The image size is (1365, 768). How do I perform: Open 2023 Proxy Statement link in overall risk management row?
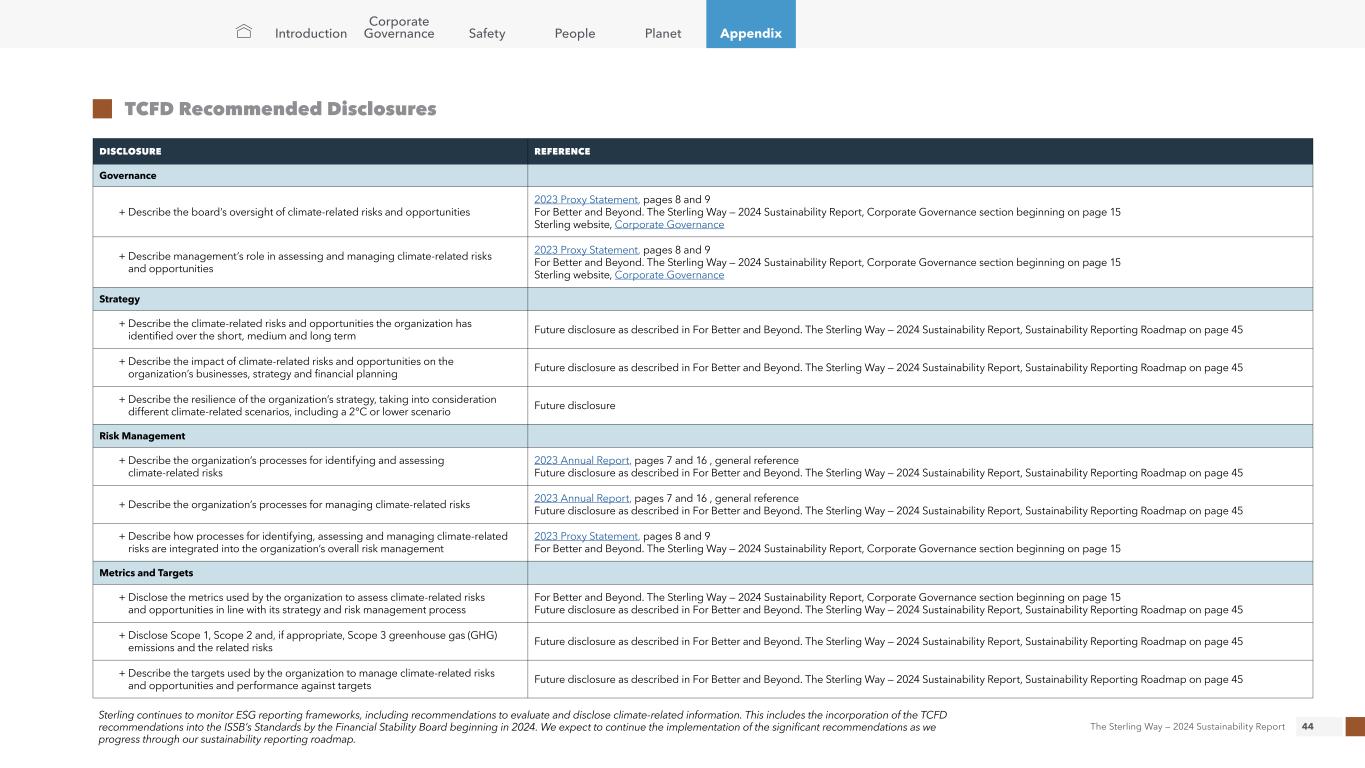click(586, 536)
